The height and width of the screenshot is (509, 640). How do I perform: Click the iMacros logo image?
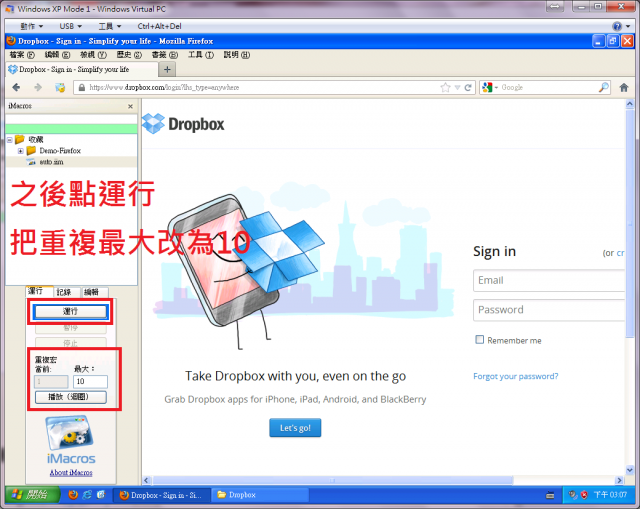click(71, 440)
